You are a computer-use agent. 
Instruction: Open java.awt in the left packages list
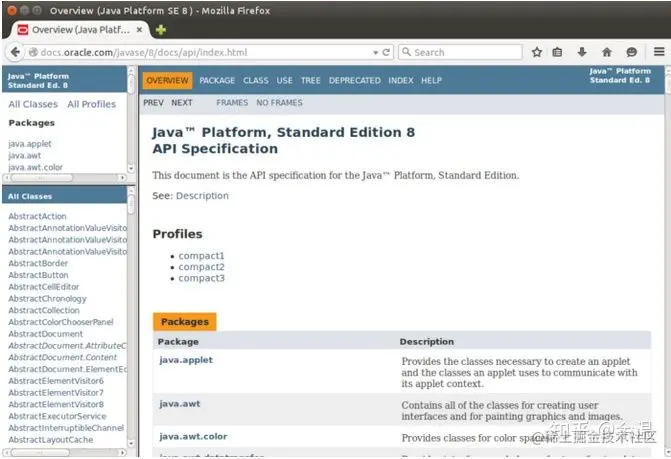(x=25, y=156)
